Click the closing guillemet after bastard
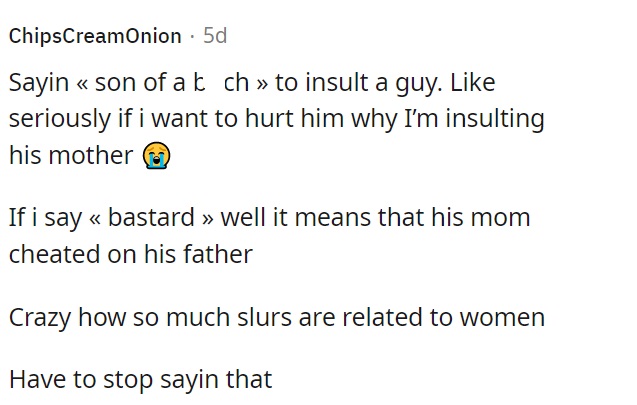Image resolution: width=637 pixels, height=405 pixels. [207, 219]
